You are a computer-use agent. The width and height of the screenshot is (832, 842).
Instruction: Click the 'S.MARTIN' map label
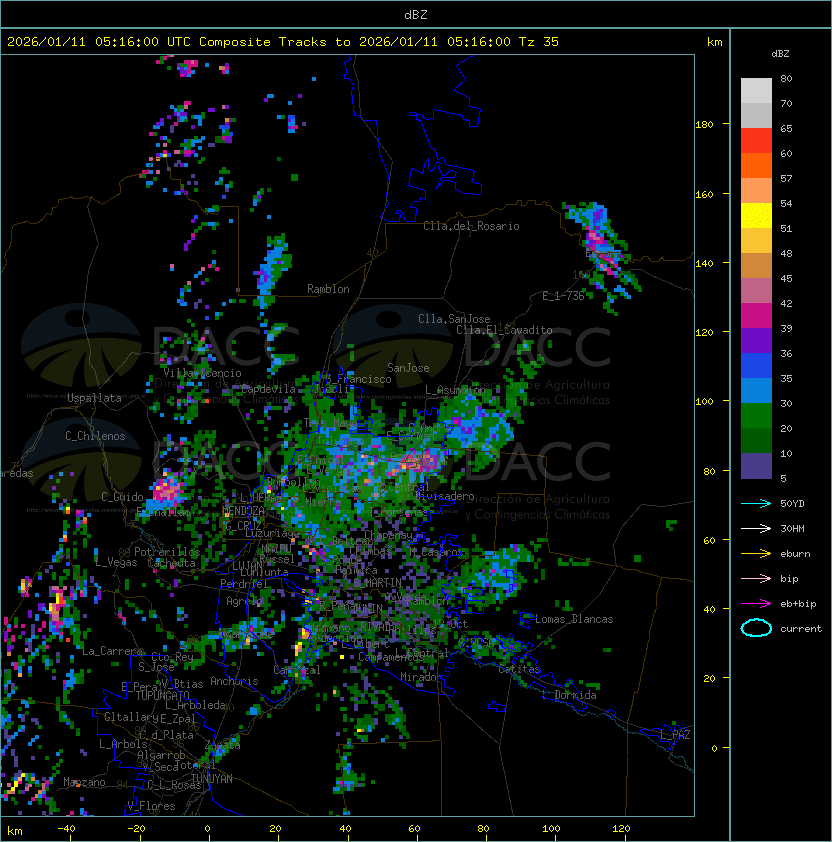[x=377, y=583]
